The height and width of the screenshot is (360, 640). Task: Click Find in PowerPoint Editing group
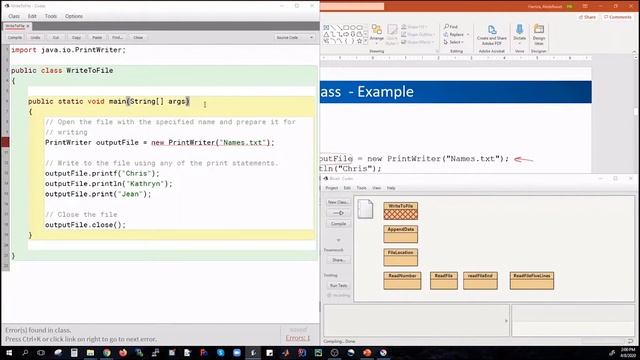(451, 27)
